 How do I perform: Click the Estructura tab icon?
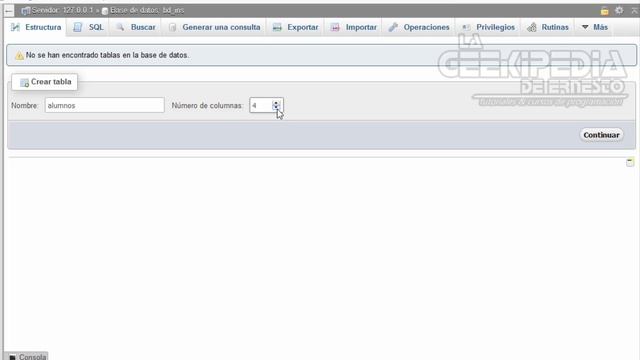(x=16, y=27)
